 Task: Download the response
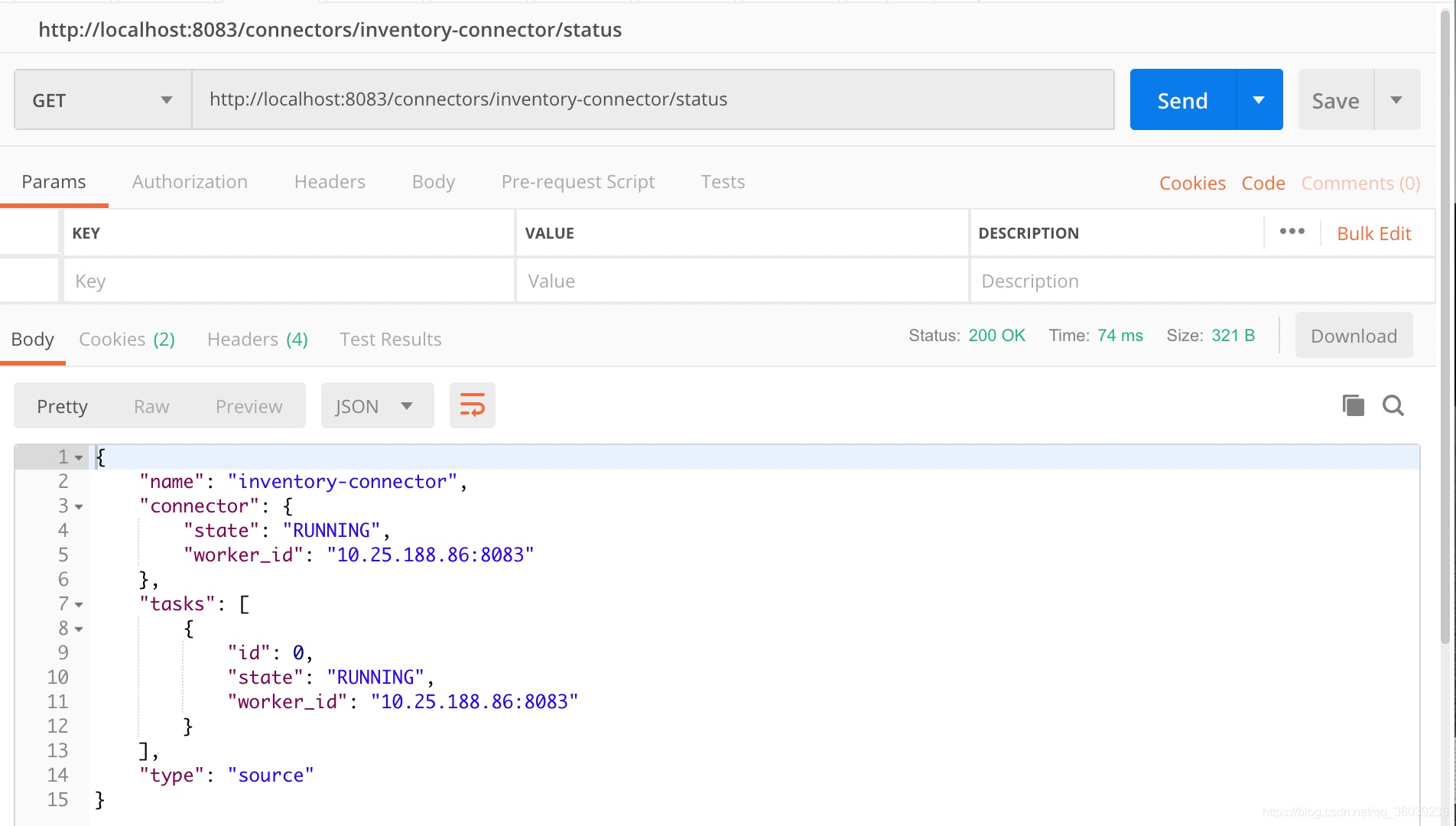click(x=1354, y=336)
